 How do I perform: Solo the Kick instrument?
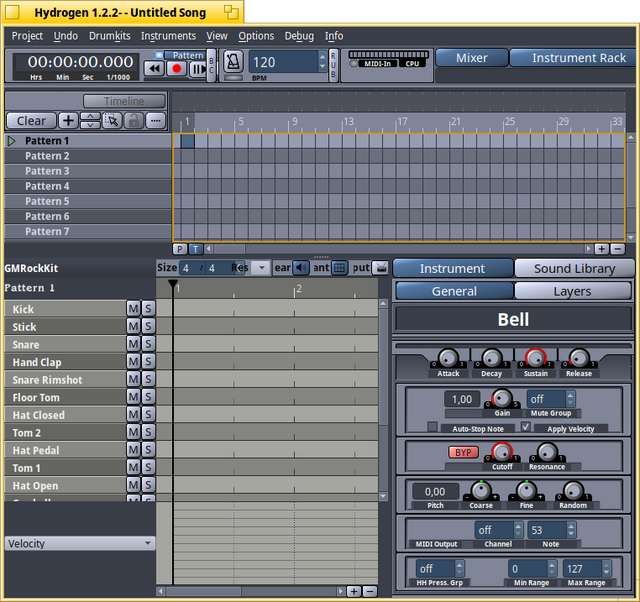148,309
